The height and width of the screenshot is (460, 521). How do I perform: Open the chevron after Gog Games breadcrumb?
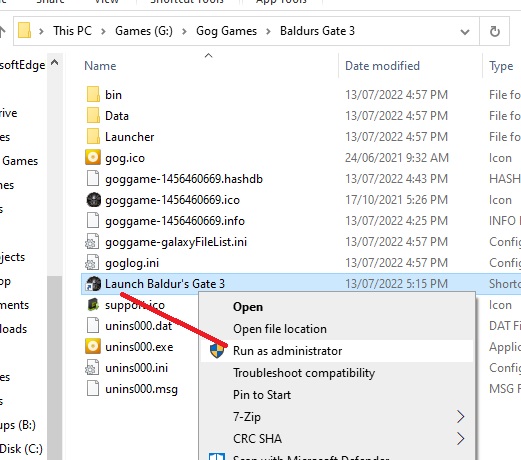click(268, 31)
